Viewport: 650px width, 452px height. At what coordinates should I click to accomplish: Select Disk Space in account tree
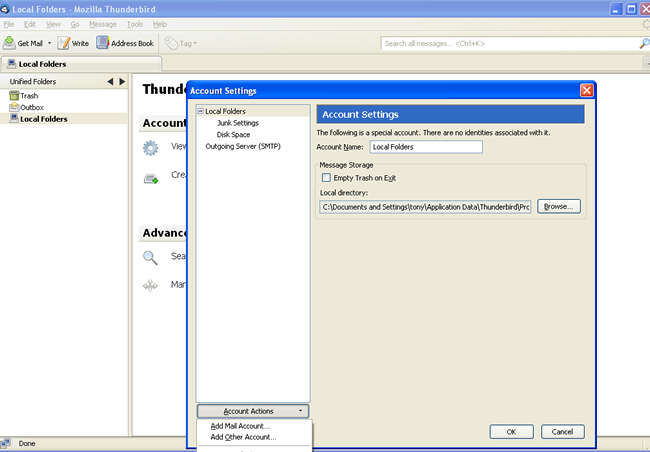coord(233,134)
